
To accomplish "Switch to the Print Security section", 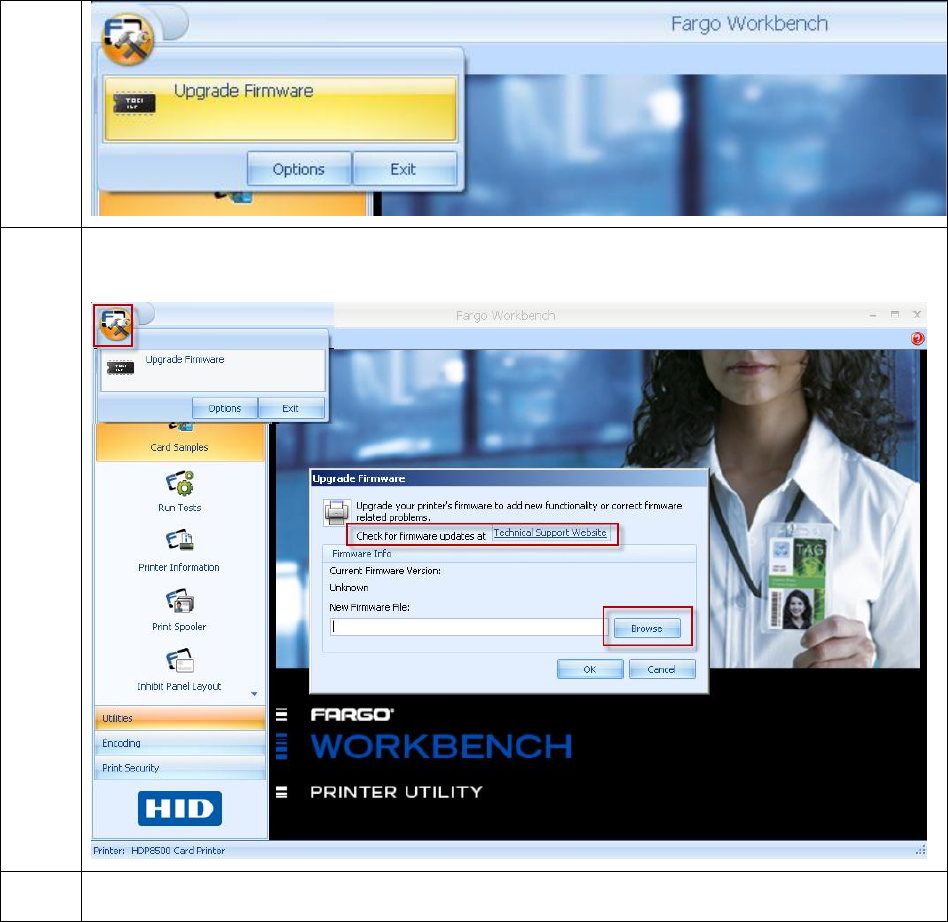I will (180, 768).
